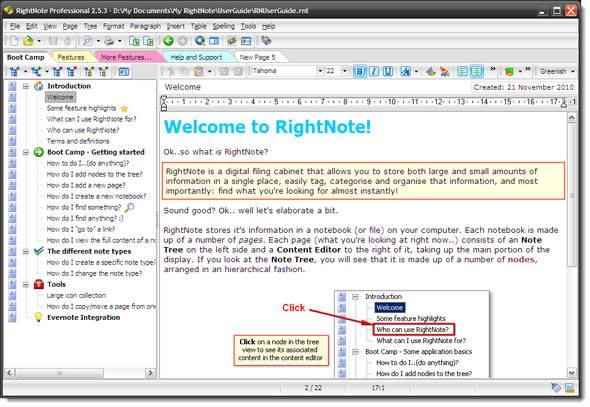The width and height of the screenshot is (590, 407).
Task: Open the dropdown arrow beside the Open folder icon
Action: tap(39, 41)
